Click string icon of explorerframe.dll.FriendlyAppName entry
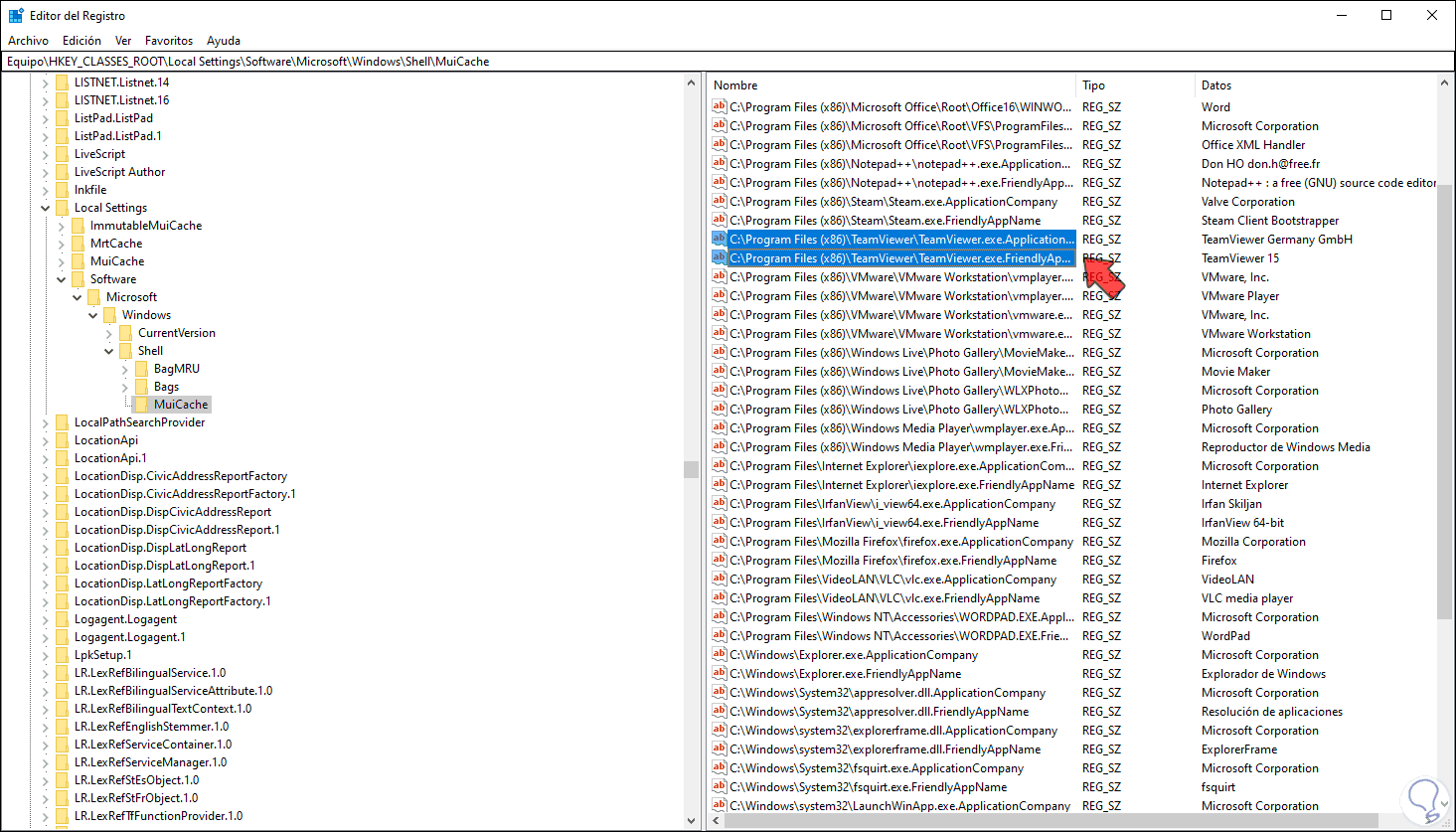Screen dimensions: 1456x832 click(x=720, y=749)
